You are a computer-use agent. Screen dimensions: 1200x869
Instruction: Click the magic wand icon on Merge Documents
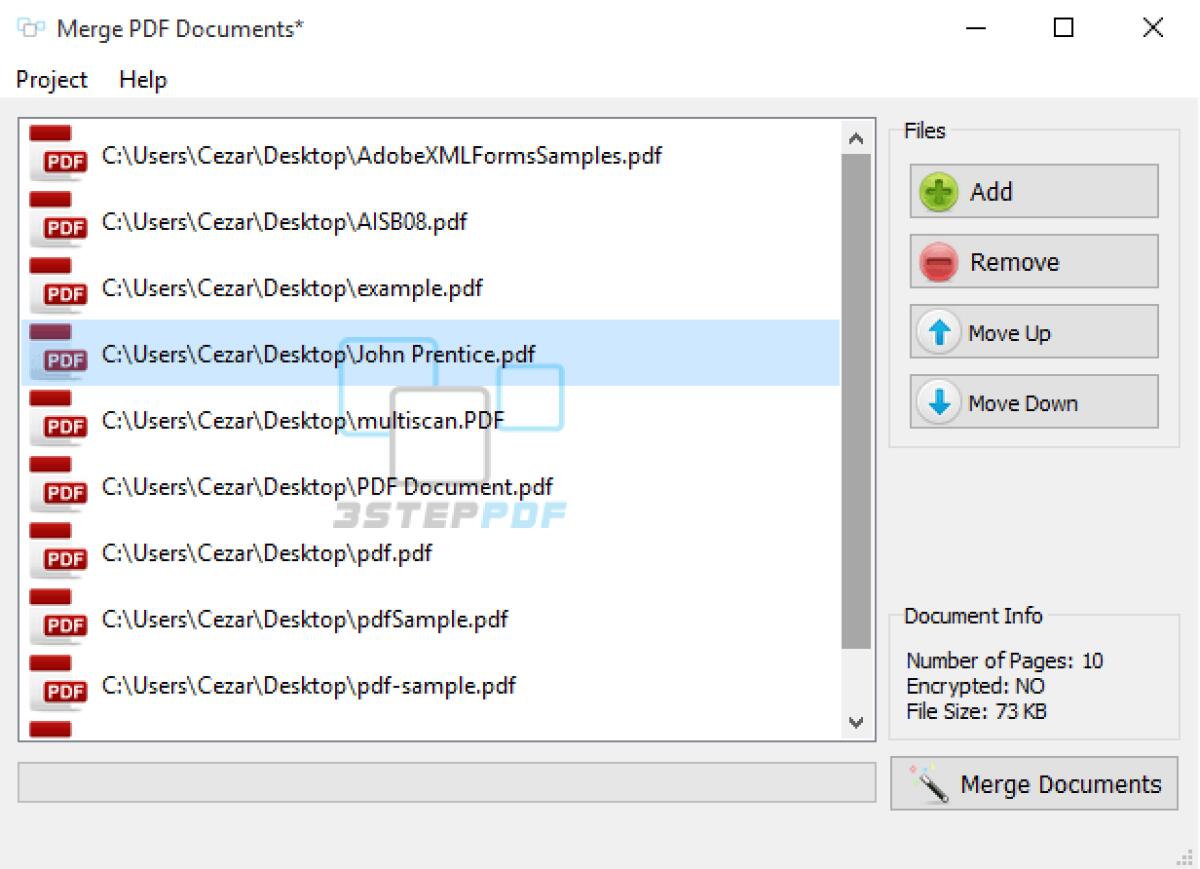934,784
